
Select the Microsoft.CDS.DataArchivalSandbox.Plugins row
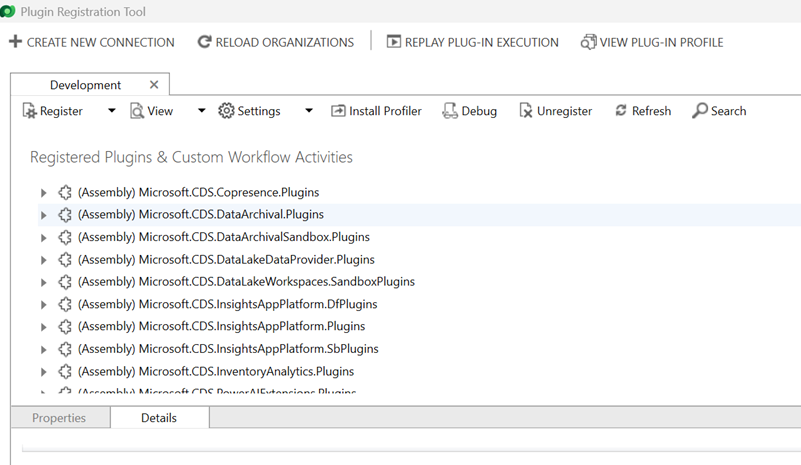click(224, 237)
